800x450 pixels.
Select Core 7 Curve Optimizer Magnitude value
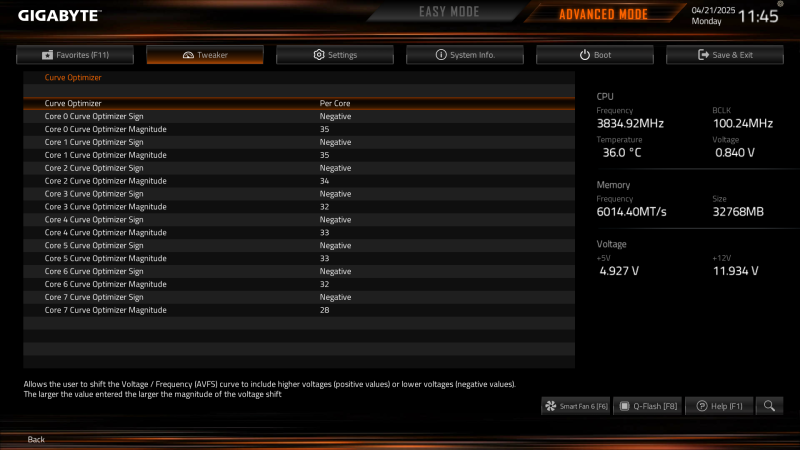pos(324,310)
